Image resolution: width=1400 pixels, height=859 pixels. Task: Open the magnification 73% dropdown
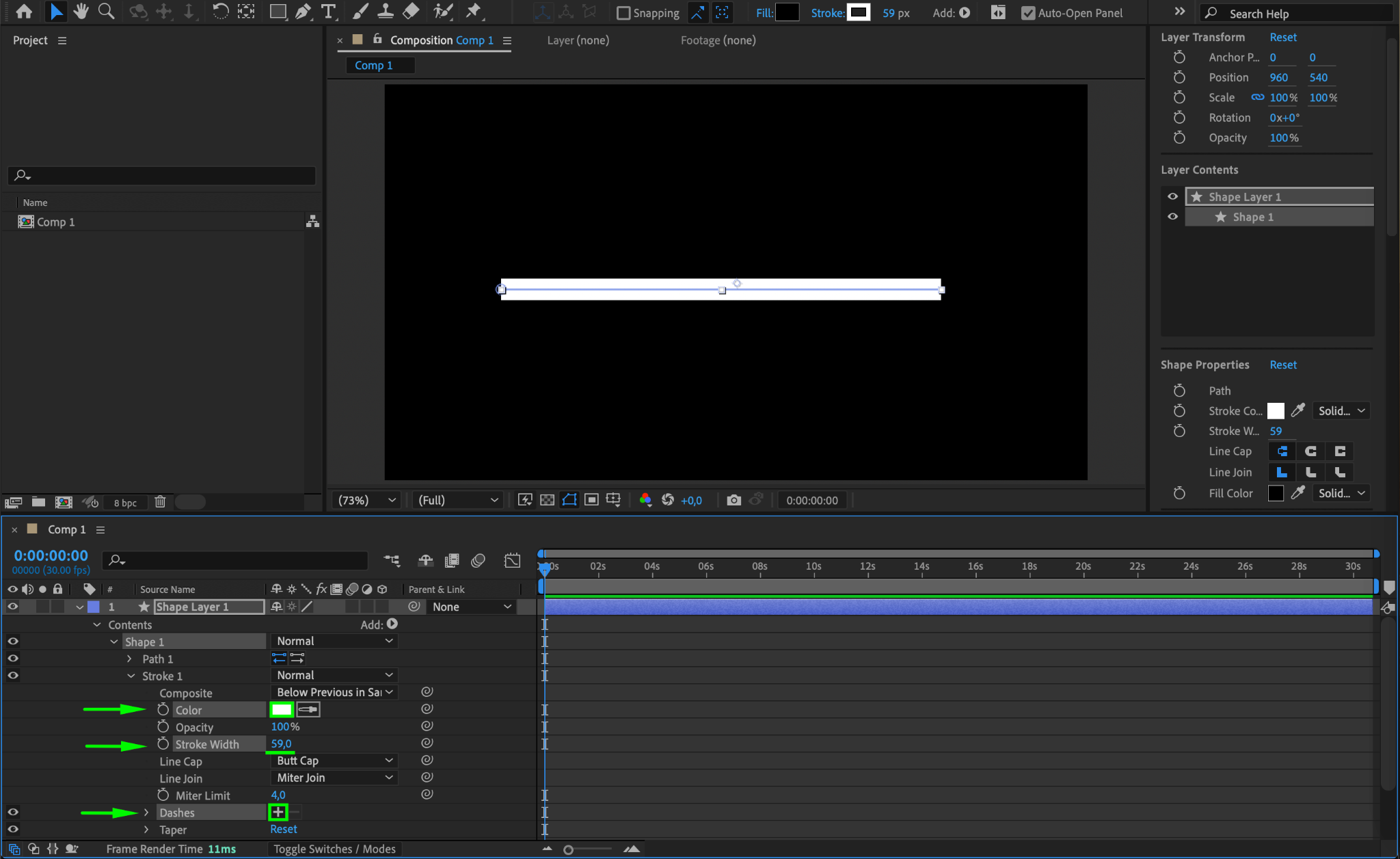(366, 500)
